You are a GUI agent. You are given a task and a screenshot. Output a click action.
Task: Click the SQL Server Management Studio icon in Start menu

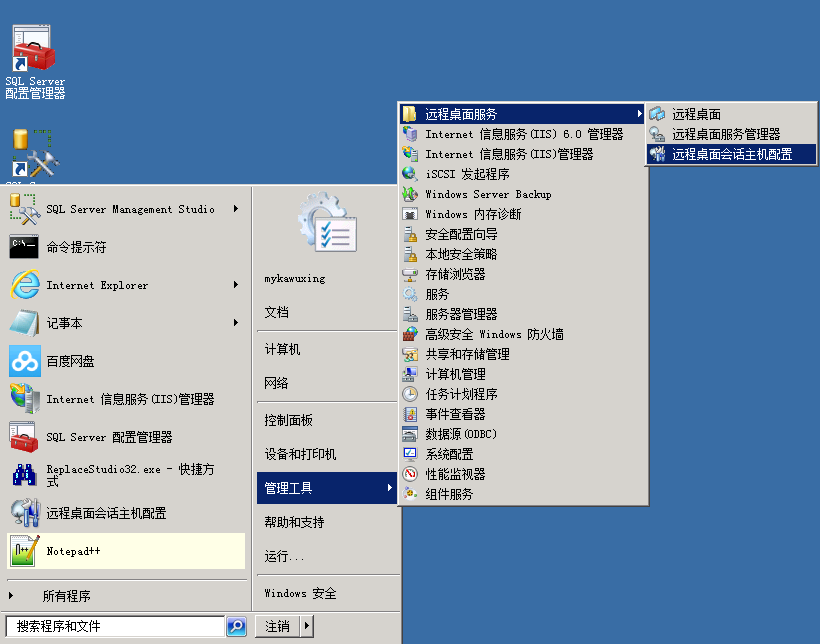[x=24, y=209]
